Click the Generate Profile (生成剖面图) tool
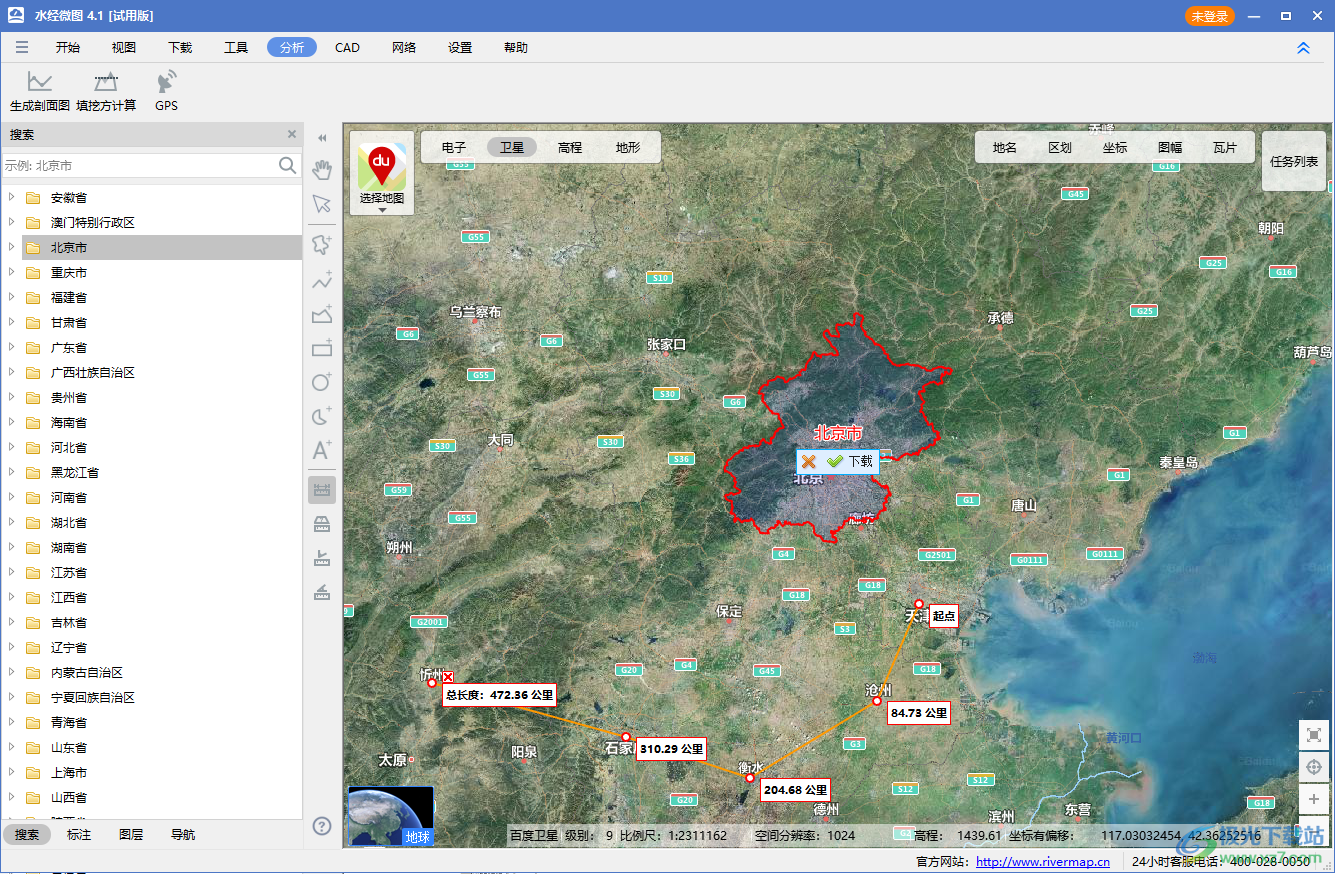The width and height of the screenshot is (1335, 874). click(x=40, y=91)
